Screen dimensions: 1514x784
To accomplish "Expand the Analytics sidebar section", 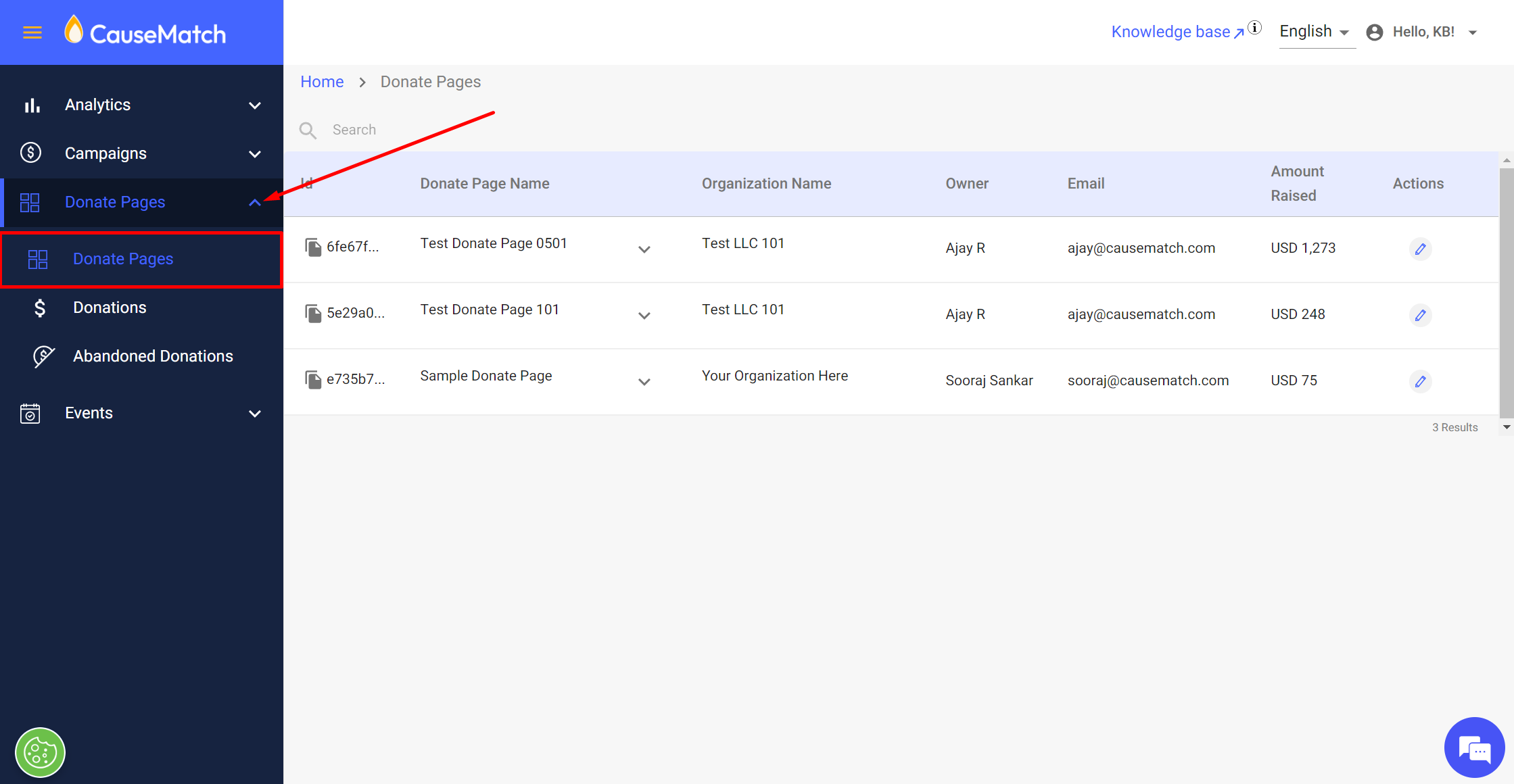I will click(254, 105).
